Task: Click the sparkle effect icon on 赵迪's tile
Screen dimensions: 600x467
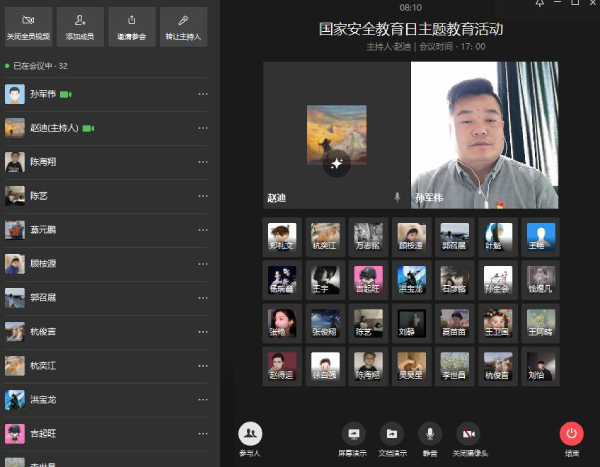Action: (336, 163)
